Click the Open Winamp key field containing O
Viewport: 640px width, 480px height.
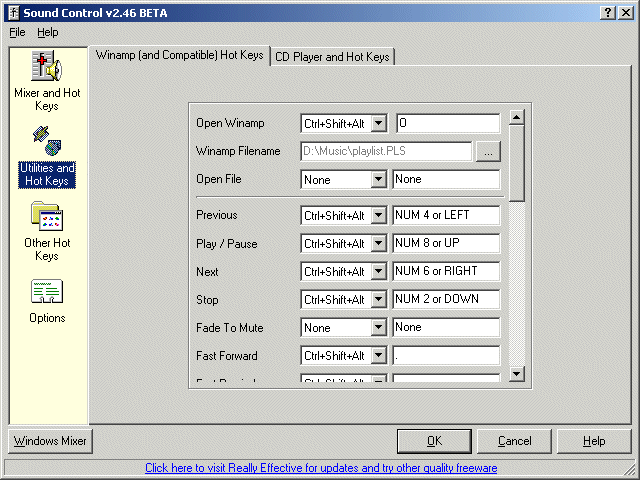tap(448, 123)
